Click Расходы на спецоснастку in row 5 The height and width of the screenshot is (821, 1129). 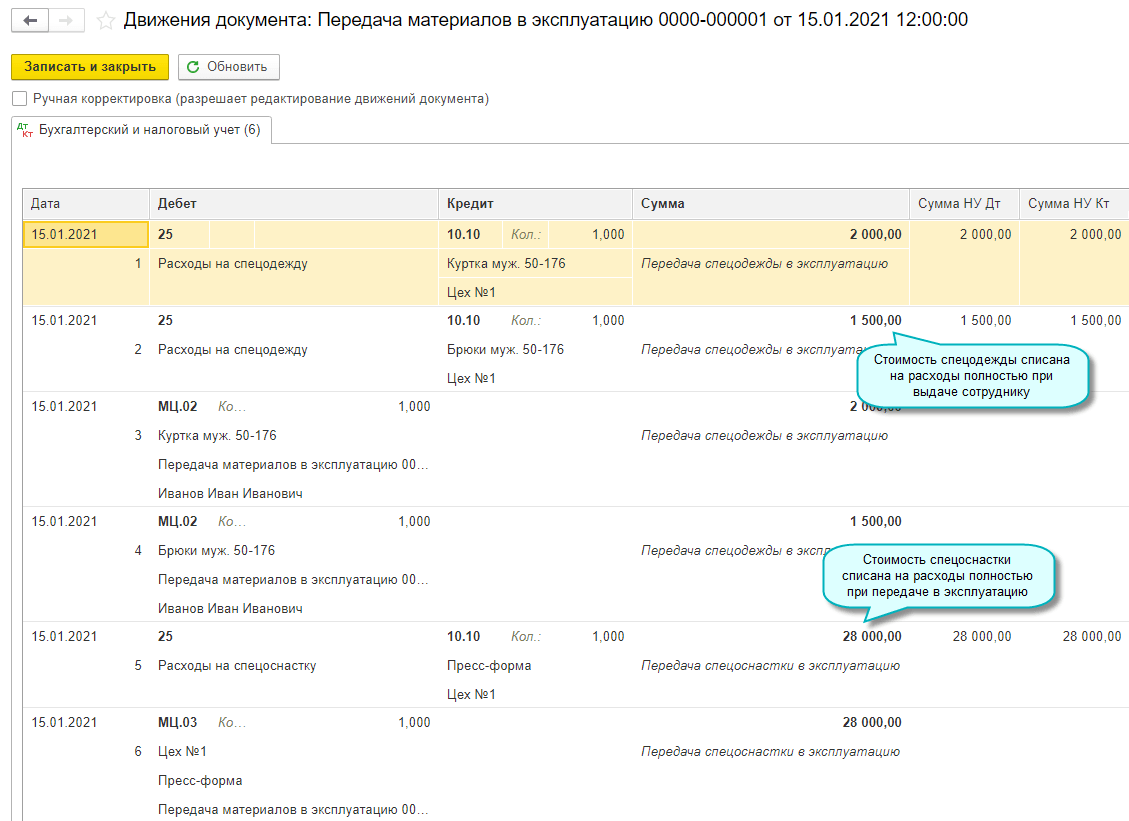pos(237,666)
